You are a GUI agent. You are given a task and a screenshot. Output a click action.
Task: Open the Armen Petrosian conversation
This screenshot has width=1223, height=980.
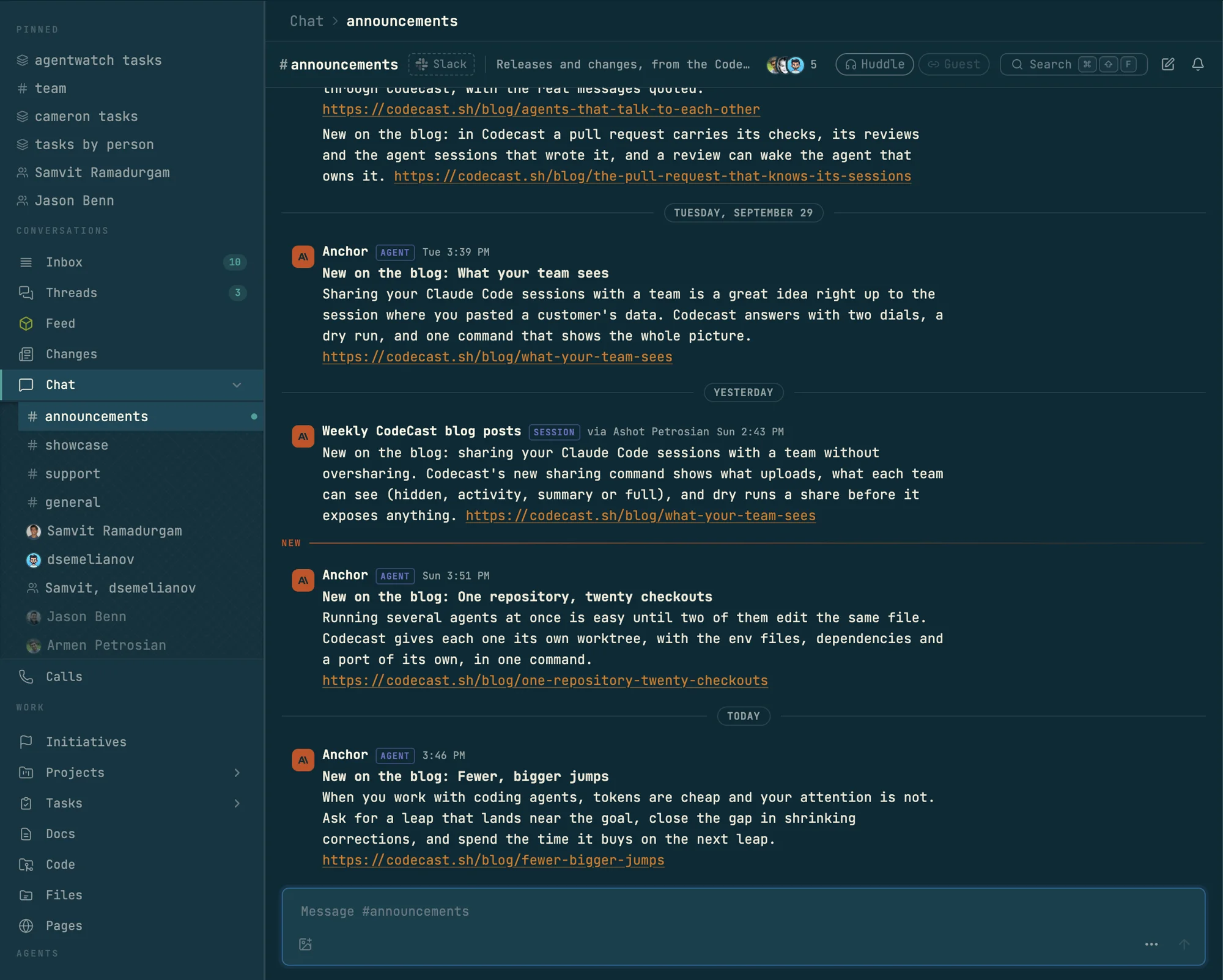[x=141, y=645]
